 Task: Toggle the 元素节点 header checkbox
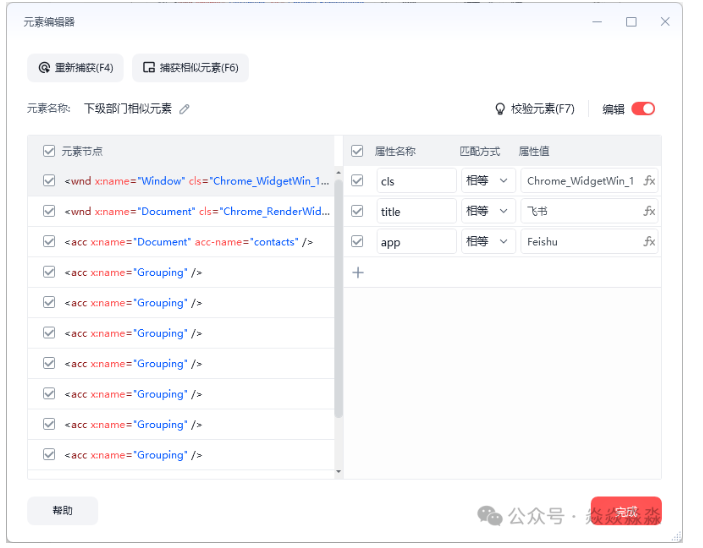tap(49, 151)
